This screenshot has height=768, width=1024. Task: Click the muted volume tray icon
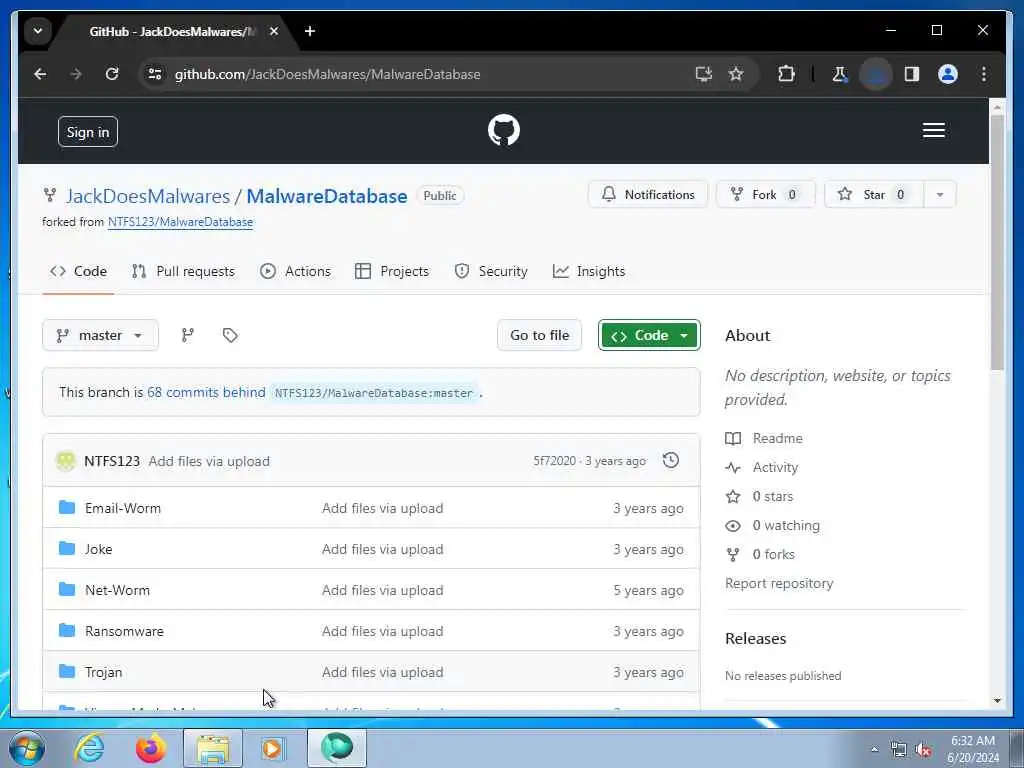point(923,750)
